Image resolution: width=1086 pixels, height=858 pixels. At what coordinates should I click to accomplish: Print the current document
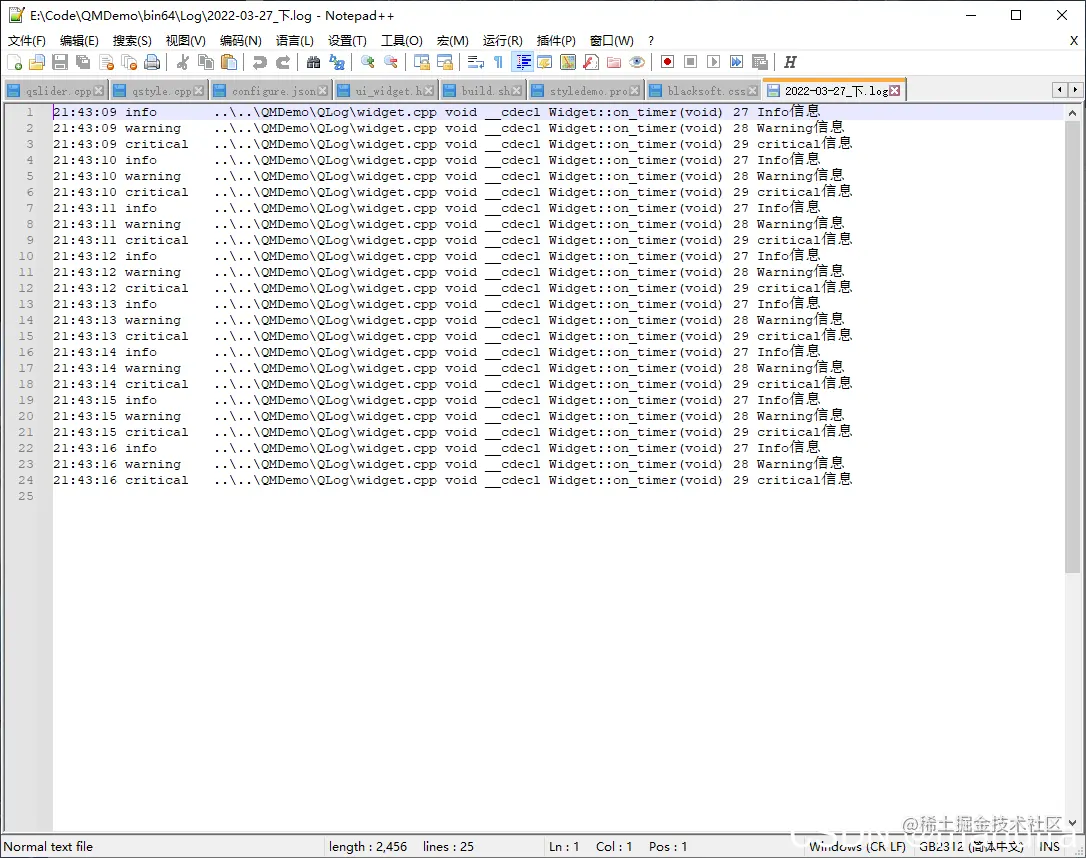pyautogui.click(x=152, y=62)
